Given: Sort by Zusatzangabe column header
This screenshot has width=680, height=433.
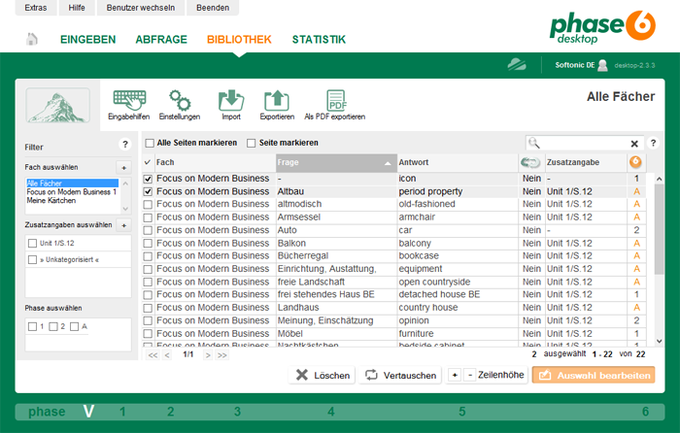Looking at the screenshot, I should point(586,162).
